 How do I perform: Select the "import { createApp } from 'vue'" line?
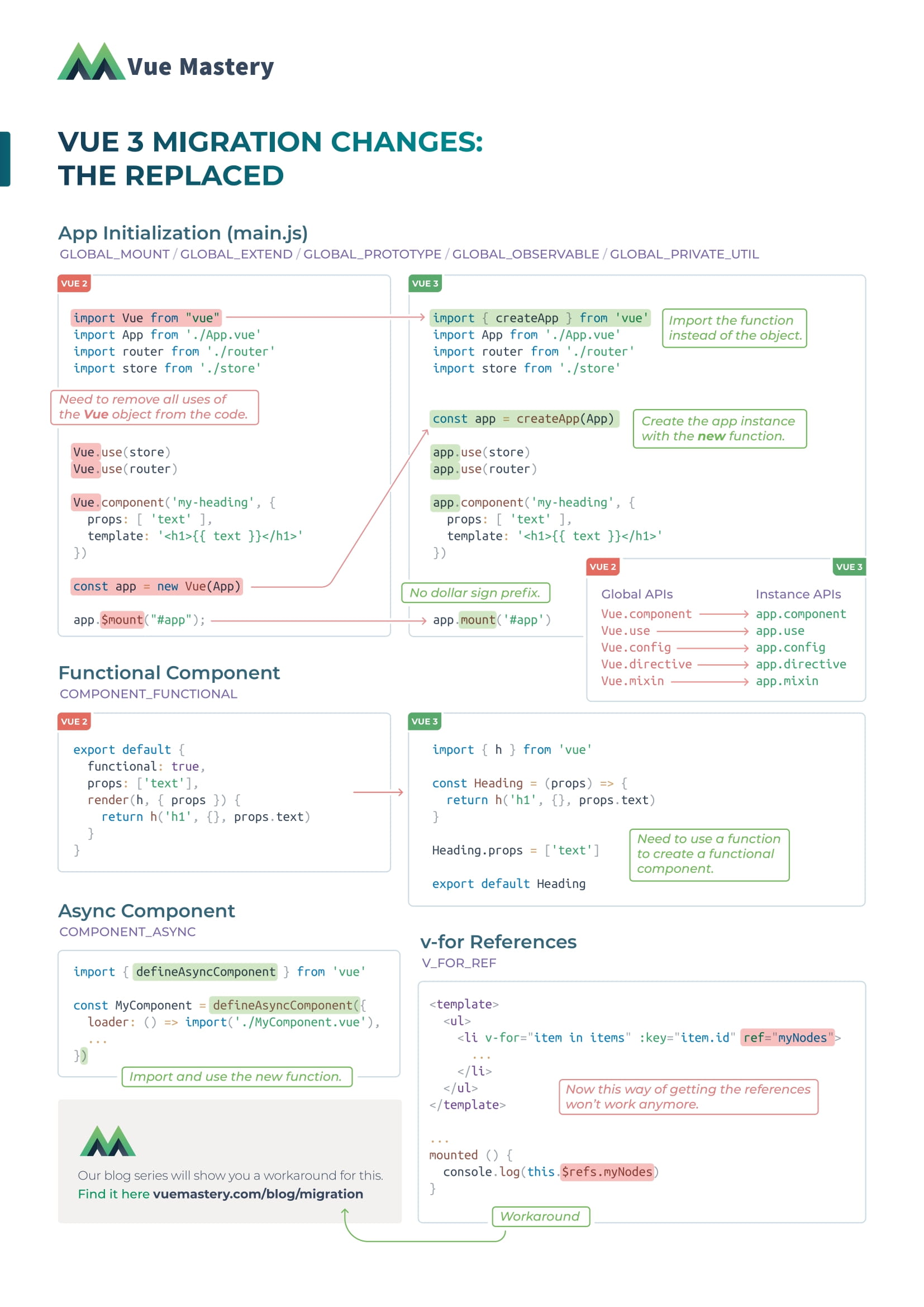click(540, 317)
